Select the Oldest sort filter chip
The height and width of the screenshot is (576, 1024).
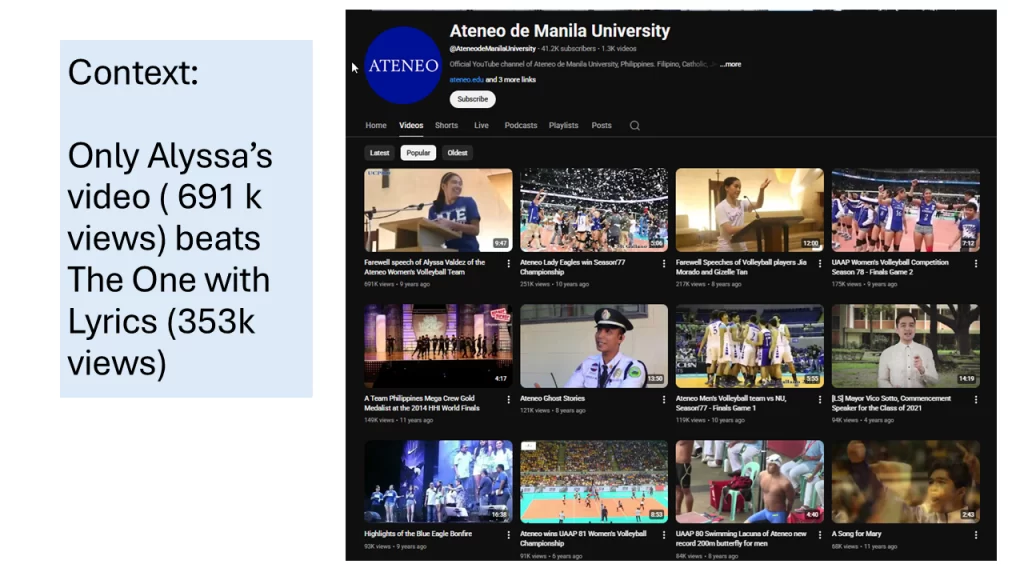tap(457, 153)
